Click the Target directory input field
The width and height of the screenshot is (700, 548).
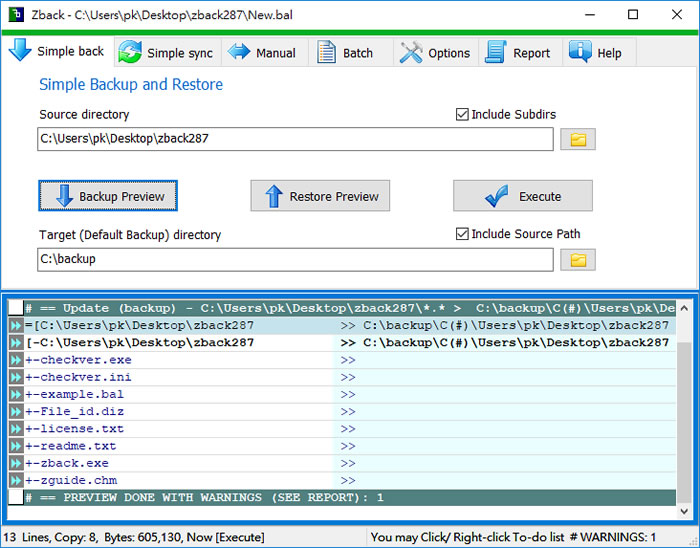pyautogui.click(x=295, y=259)
